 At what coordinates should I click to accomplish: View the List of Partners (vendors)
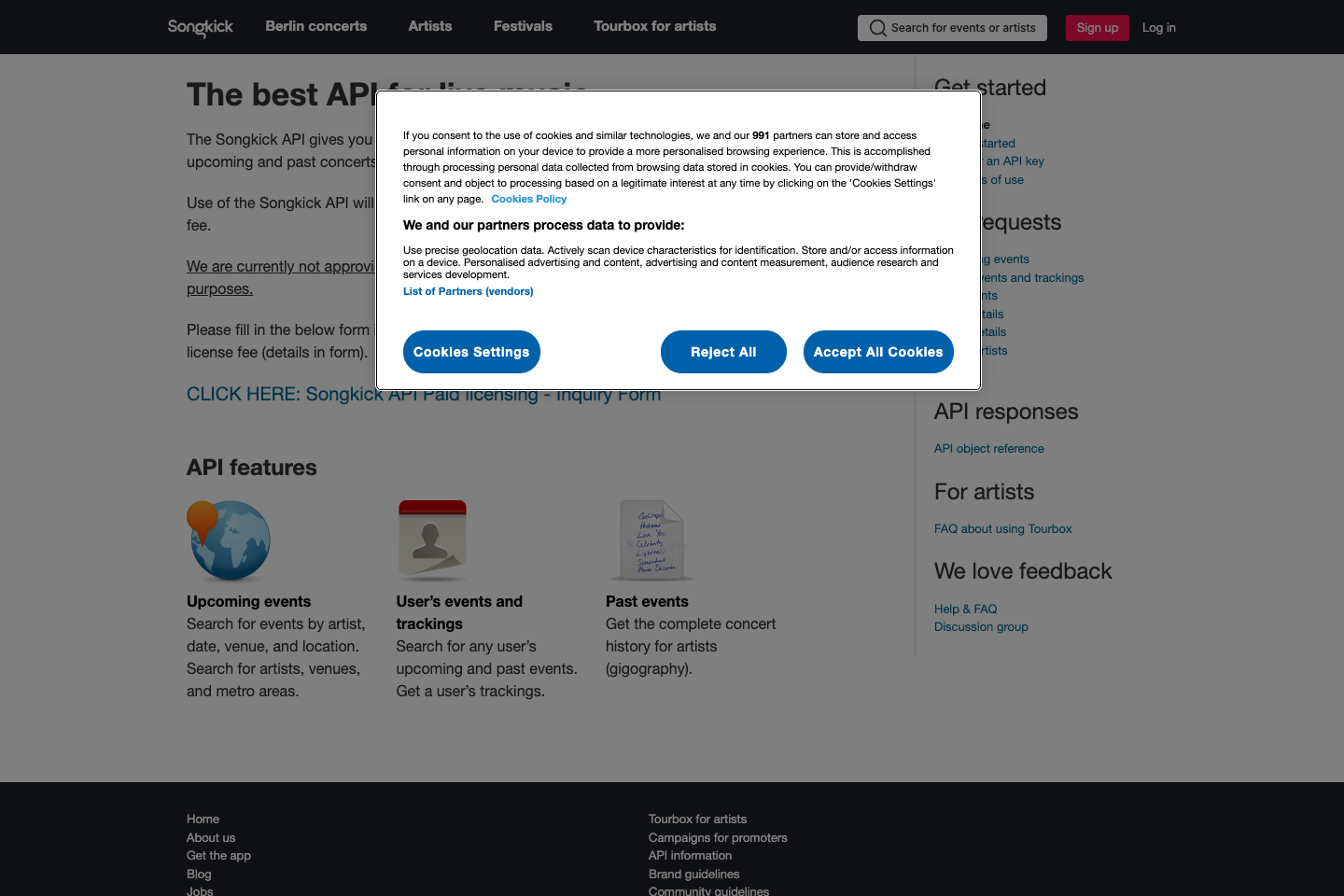468,291
